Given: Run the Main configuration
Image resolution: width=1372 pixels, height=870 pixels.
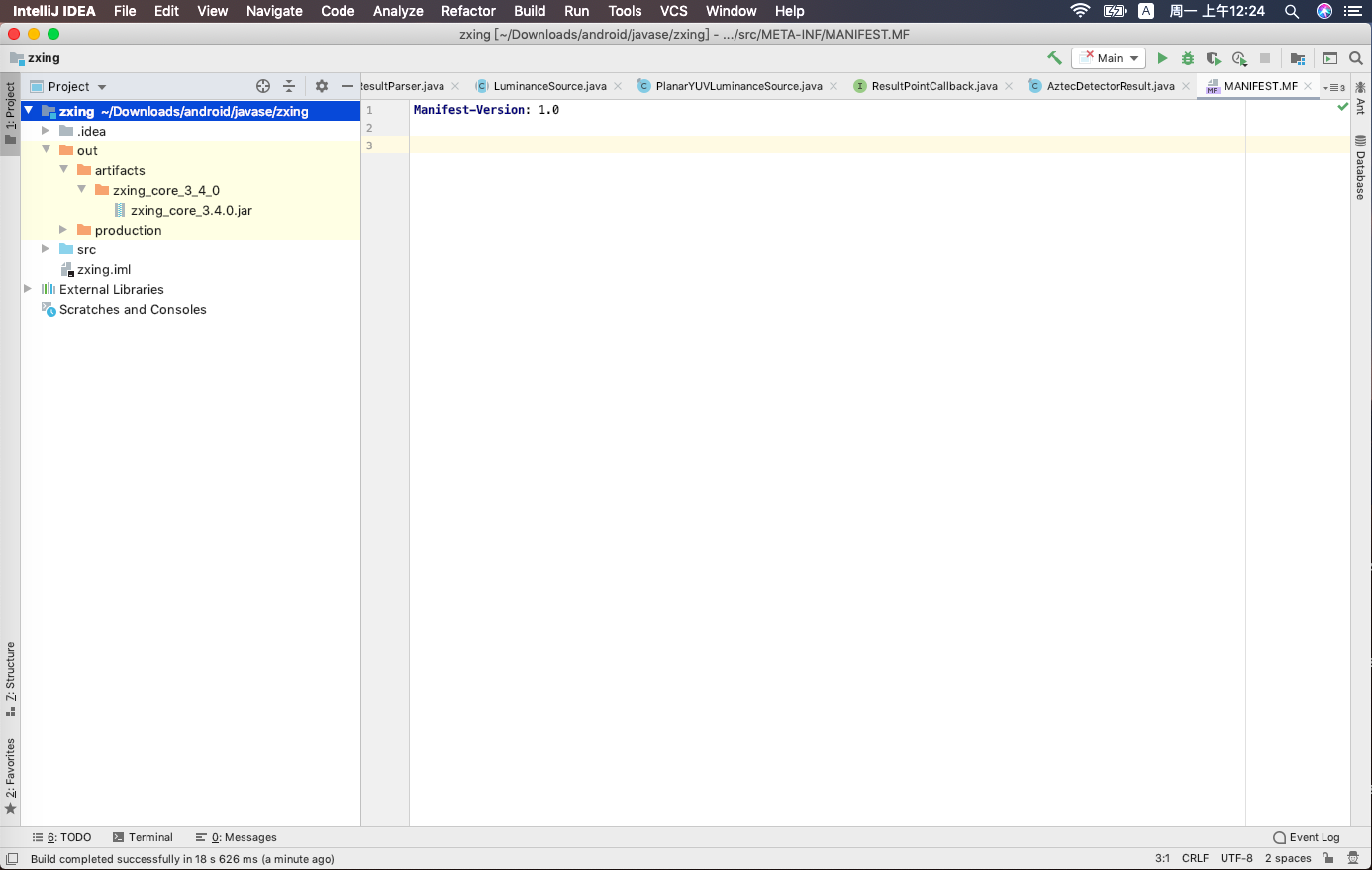Looking at the screenshot, I should 1162,58.
